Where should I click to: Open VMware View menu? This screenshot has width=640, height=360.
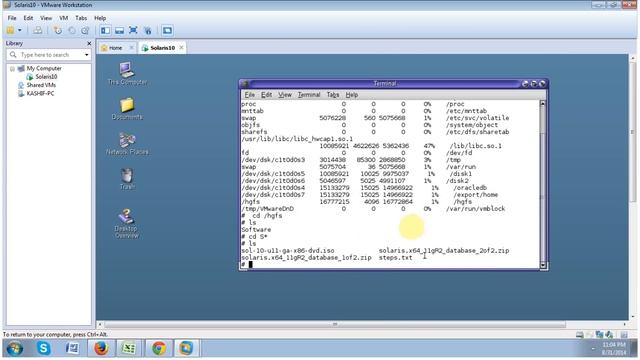pyautogui.click(x=46, y=18)
